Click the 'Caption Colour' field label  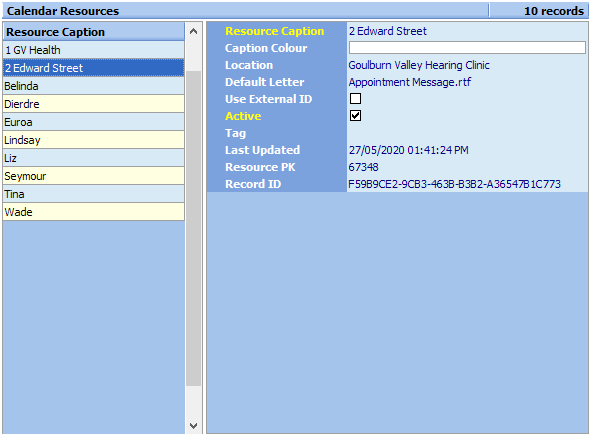(x=266, y=48)
